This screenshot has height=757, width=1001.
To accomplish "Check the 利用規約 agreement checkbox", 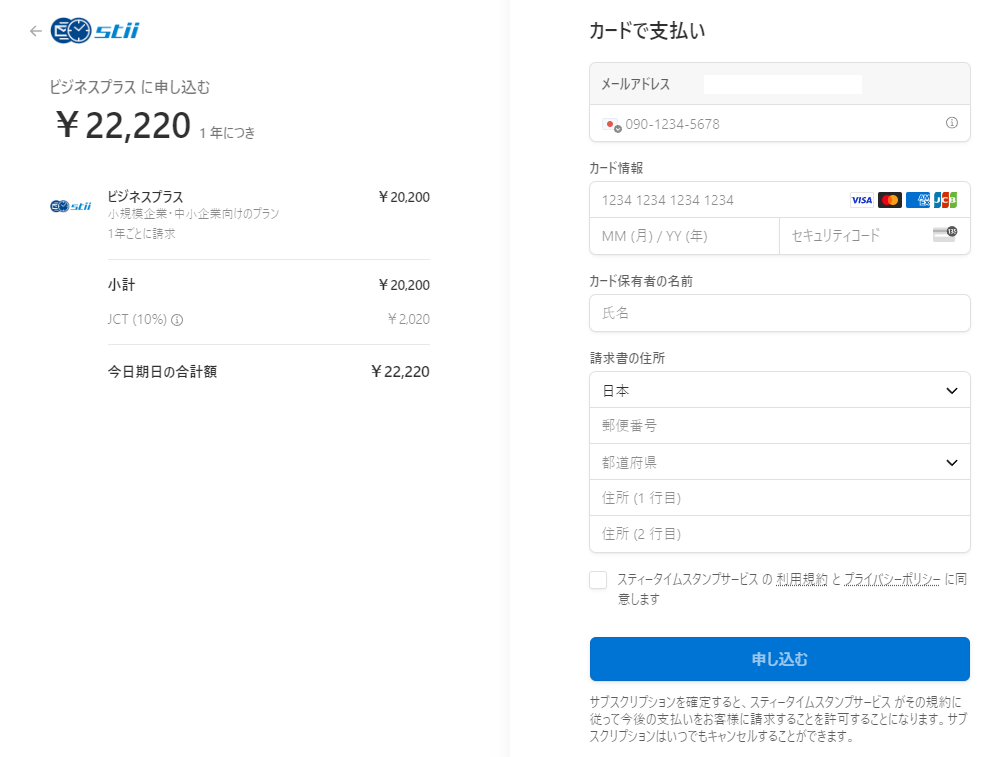I will (x=597, y=580).
